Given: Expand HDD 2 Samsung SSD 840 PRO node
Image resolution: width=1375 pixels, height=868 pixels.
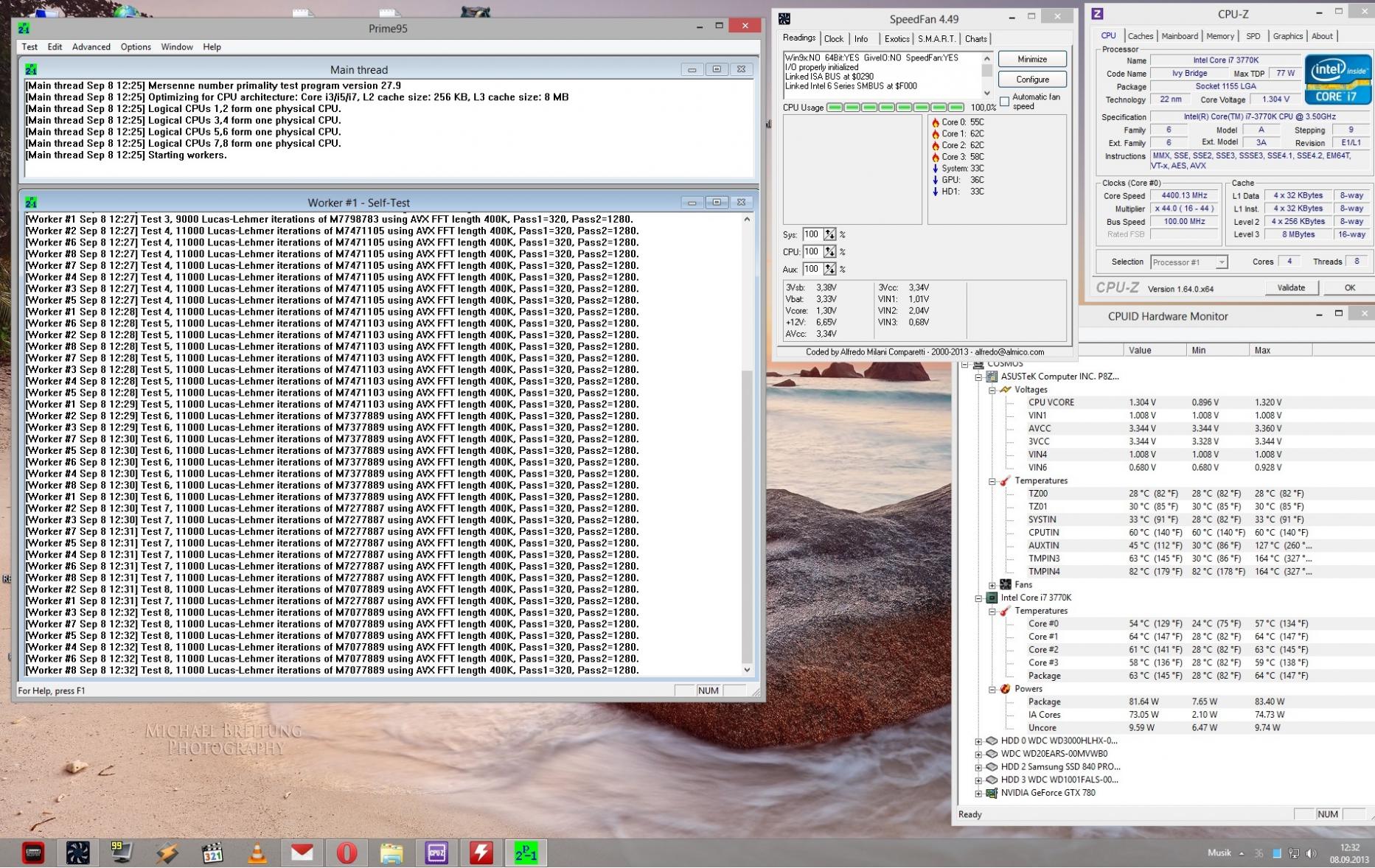Looking at the screenshot, I should pyautogui.click(x=978, y=767).
